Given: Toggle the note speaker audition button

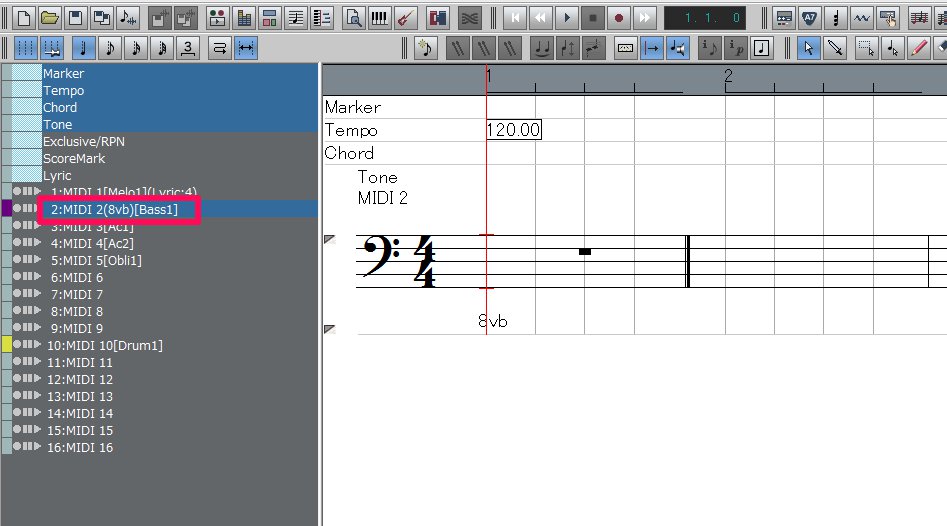Looking at the screenshot, I should coord(678,48).
